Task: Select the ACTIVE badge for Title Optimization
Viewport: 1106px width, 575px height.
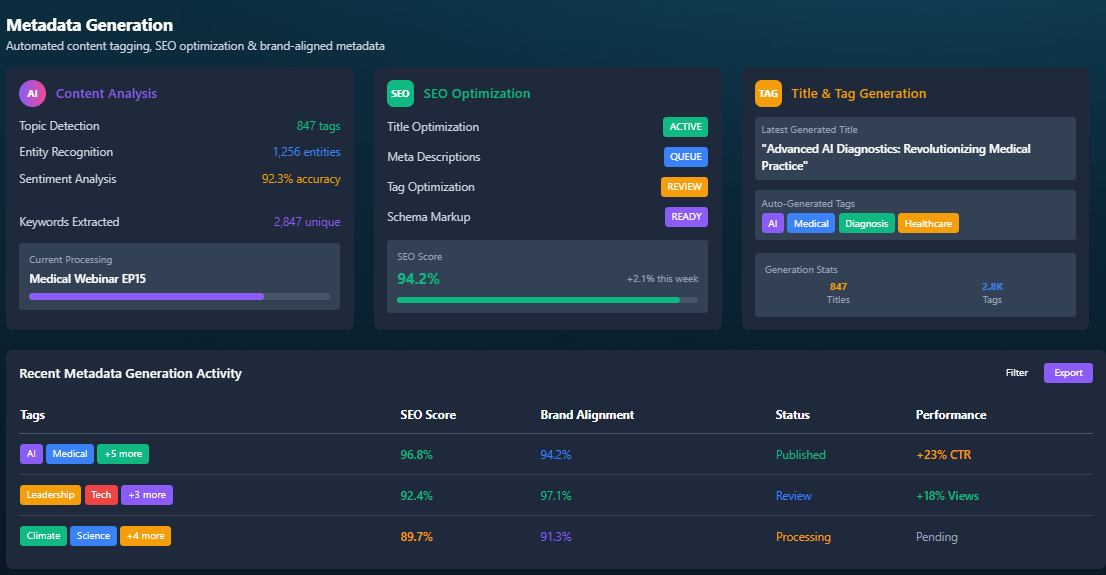Action: coord(685,127)
